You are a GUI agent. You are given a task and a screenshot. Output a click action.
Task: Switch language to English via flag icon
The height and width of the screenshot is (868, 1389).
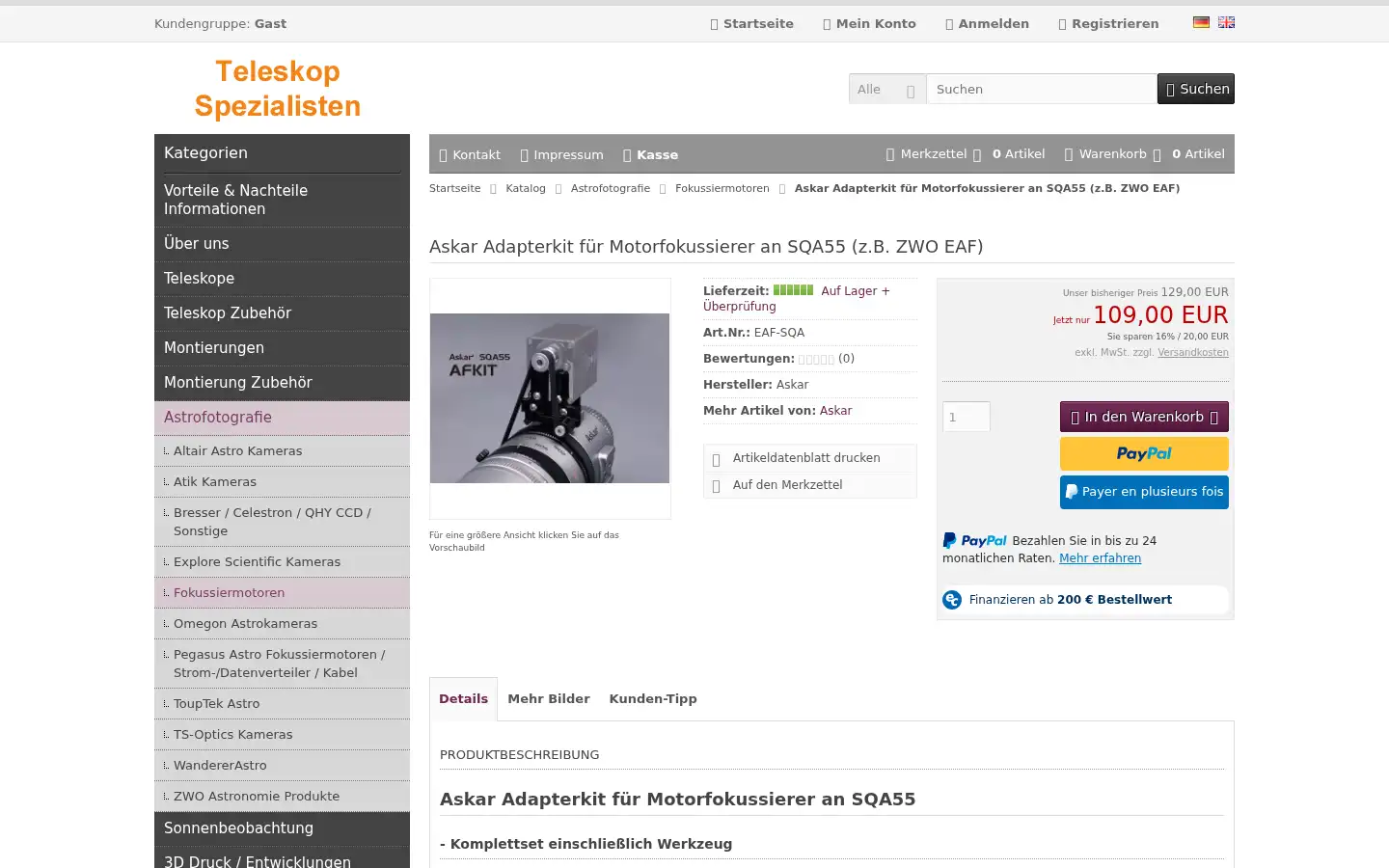tap(1226, 22)
